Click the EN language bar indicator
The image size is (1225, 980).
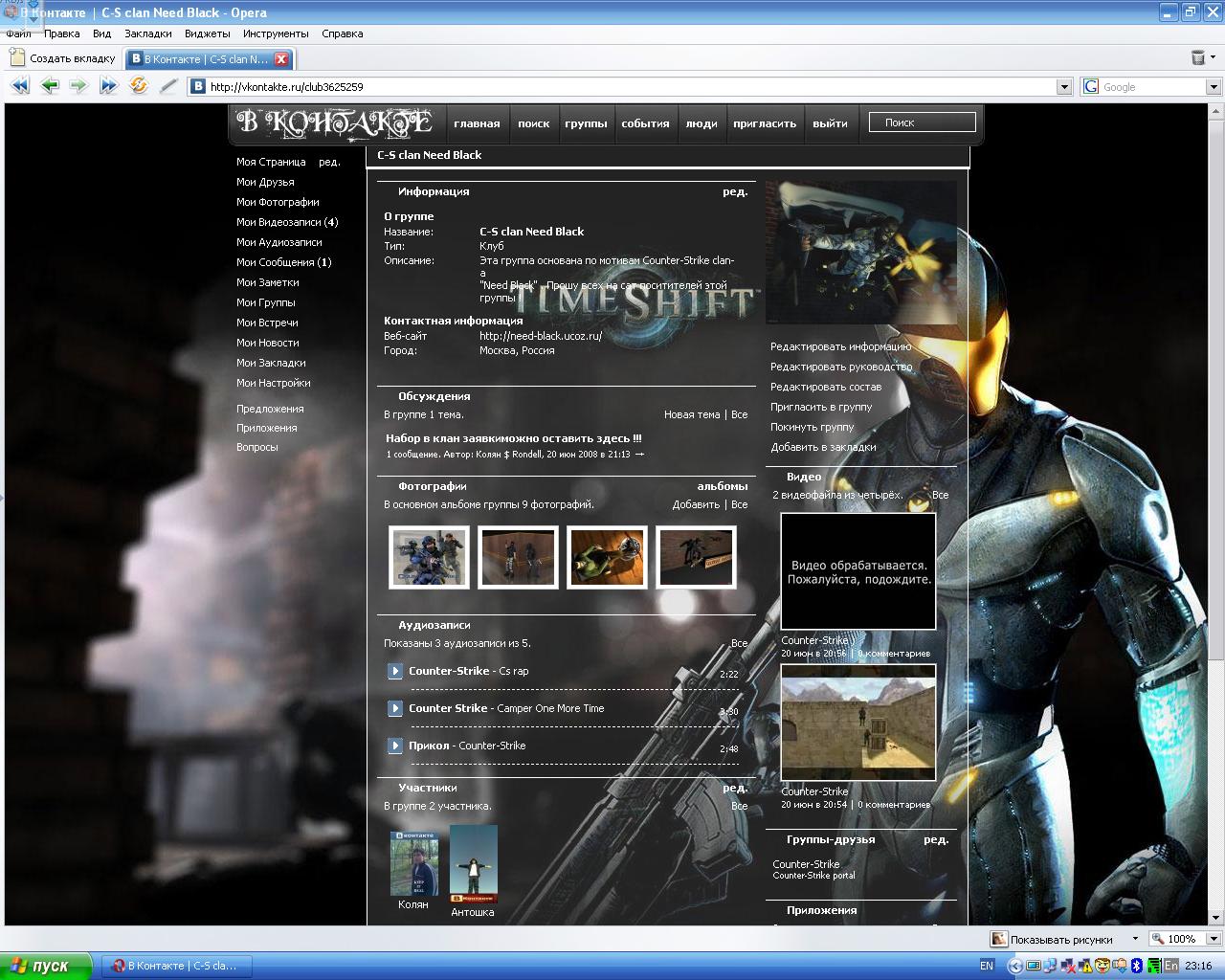coord(988,966)
